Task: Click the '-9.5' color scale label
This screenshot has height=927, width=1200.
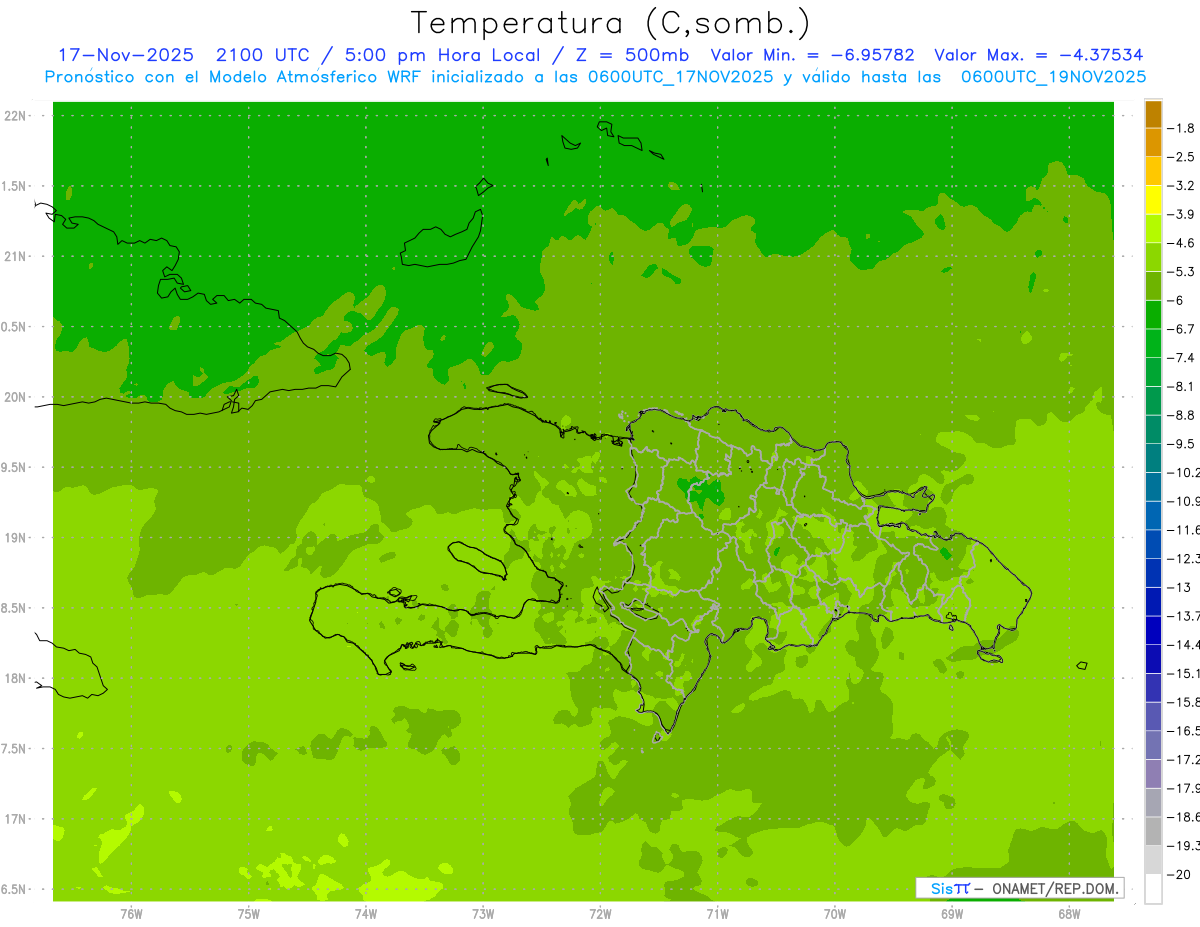Action: (1183, 444)
